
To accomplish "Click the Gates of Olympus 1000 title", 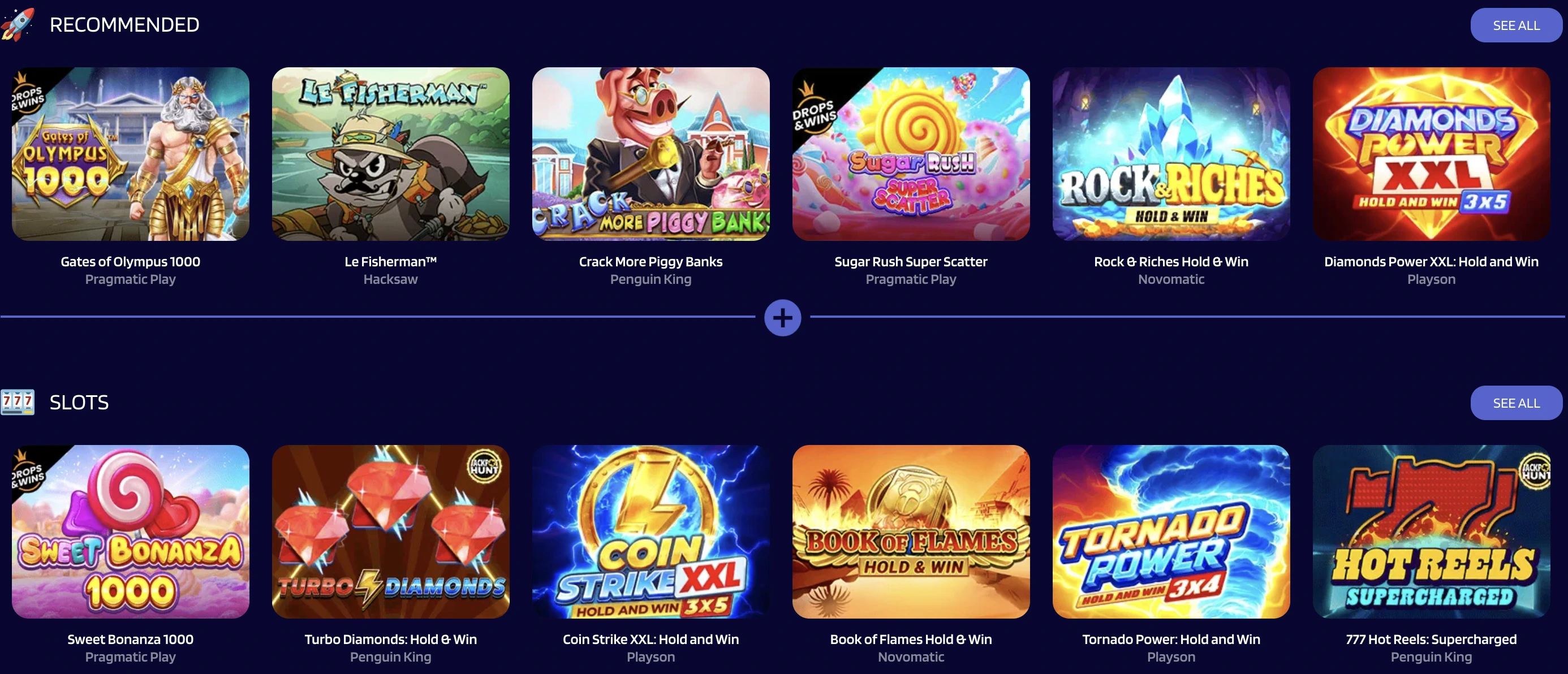I will point(130,262).
